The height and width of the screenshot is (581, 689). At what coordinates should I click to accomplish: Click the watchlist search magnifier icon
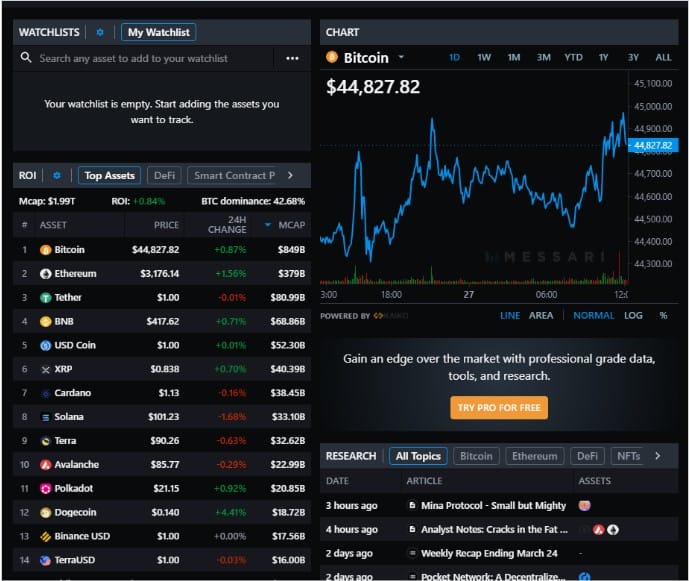pos(26,58)
